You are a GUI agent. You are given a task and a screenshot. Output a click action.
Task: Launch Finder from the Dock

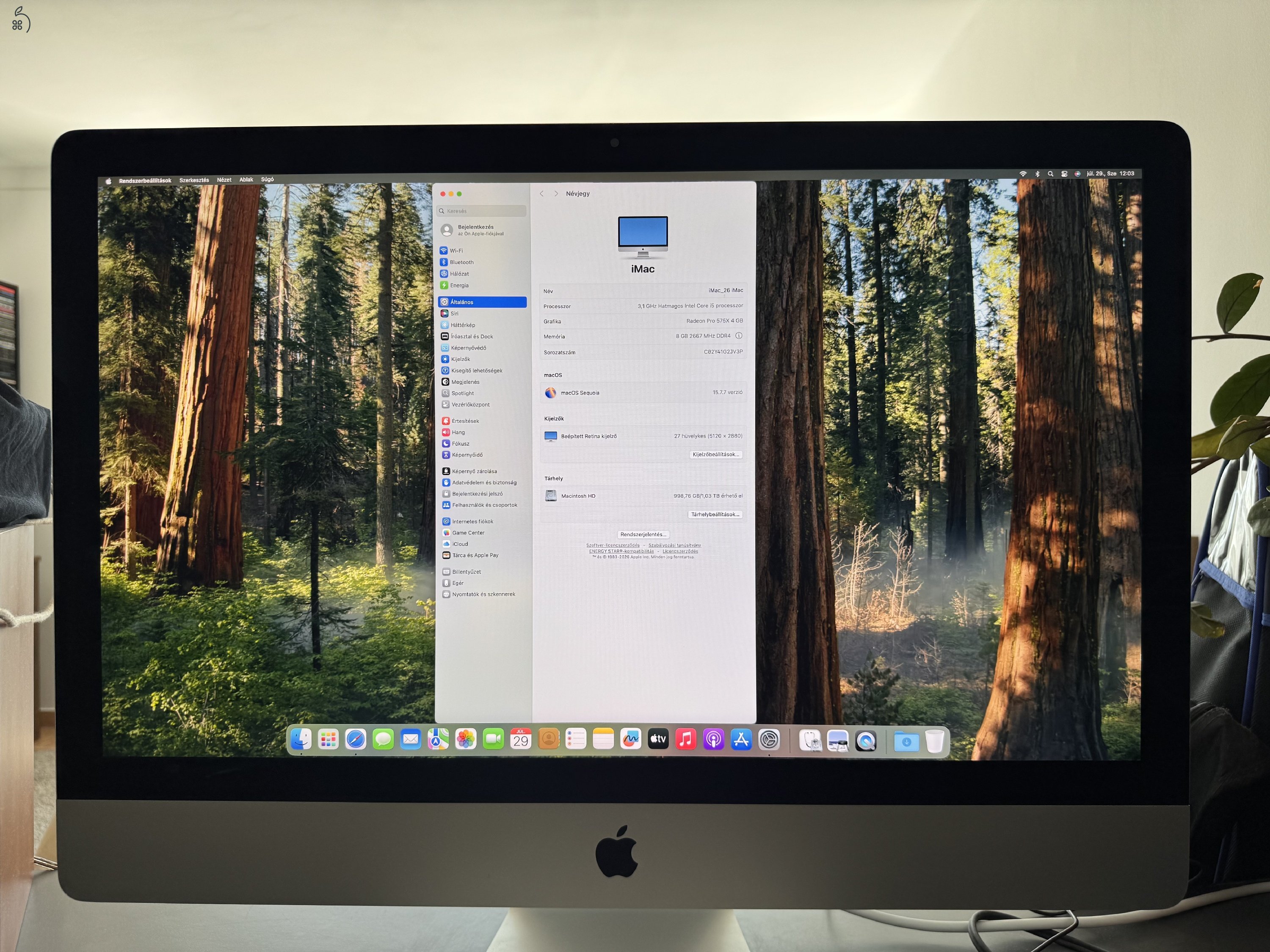click(301, 739)
